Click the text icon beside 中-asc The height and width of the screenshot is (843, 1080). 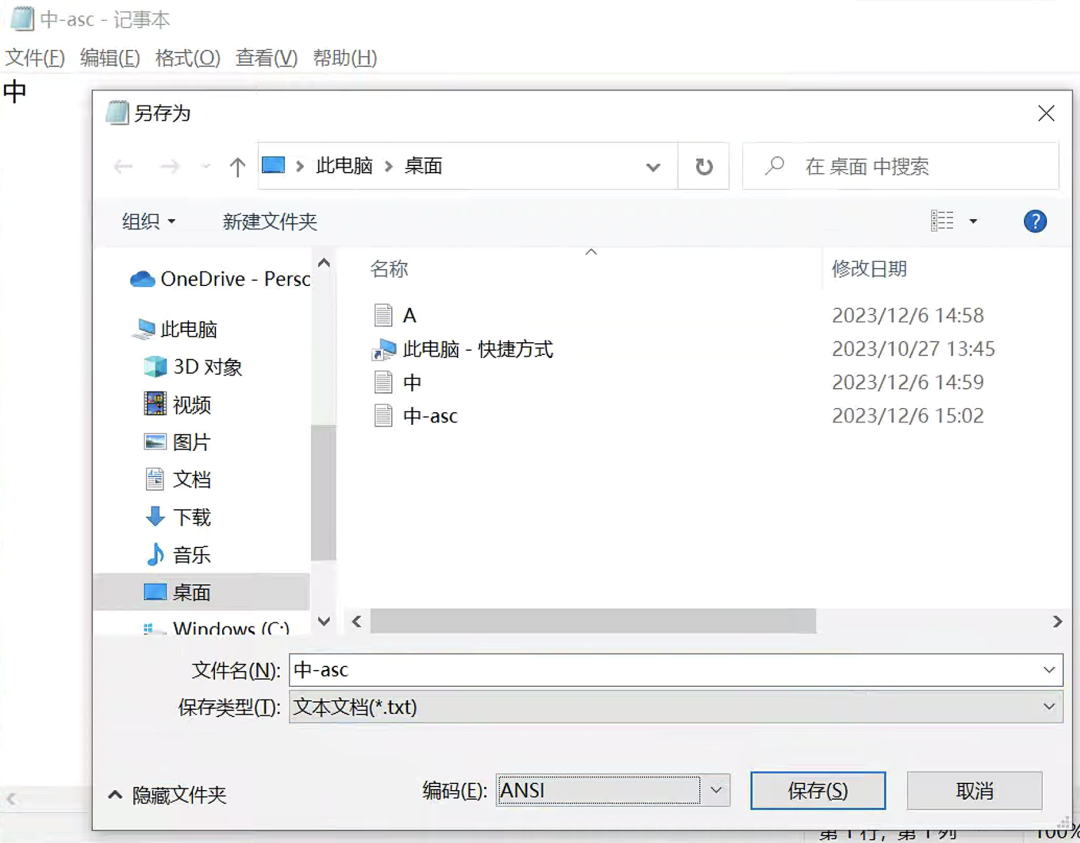tap(384, 416)
